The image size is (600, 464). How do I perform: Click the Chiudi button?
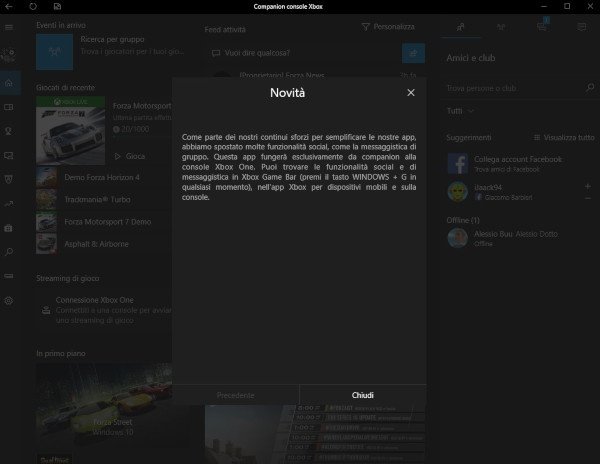click(362, 394)
